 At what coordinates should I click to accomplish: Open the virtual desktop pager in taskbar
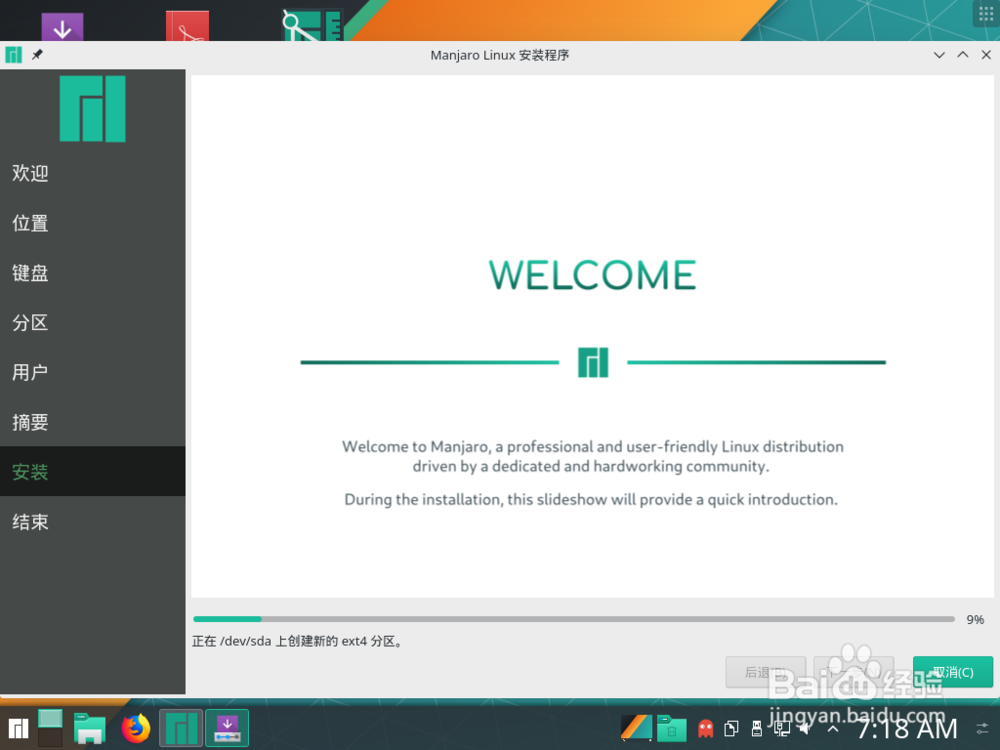[50, 728]
